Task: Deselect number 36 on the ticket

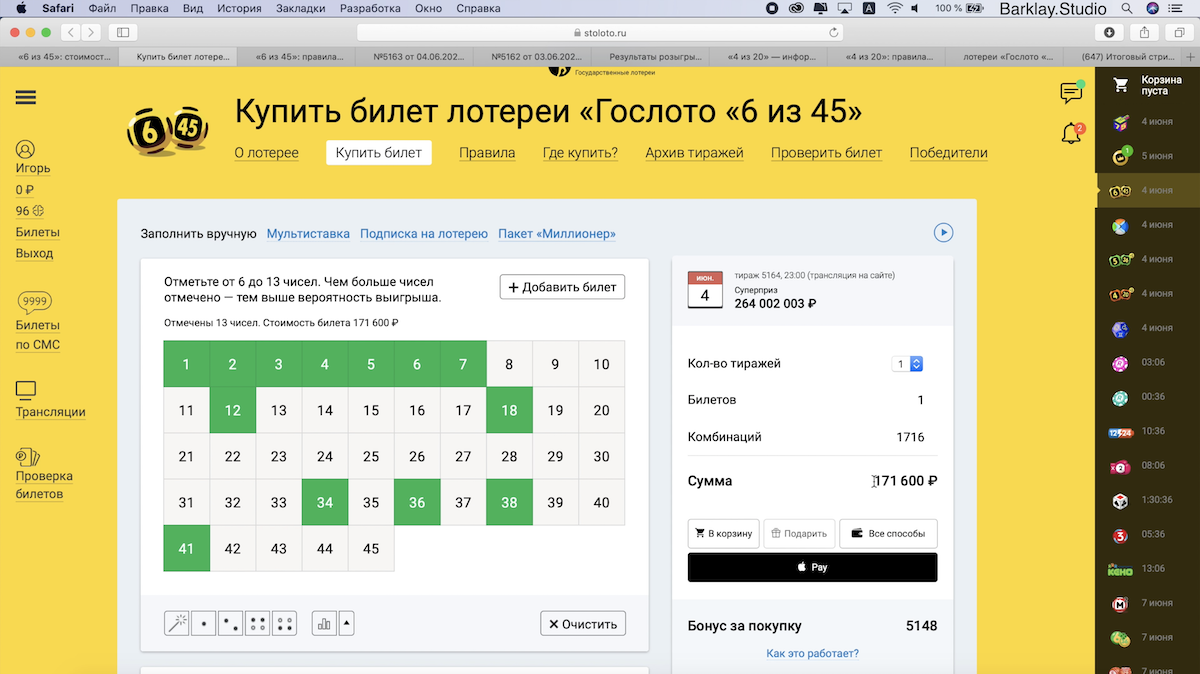Action: click(417, 502)
